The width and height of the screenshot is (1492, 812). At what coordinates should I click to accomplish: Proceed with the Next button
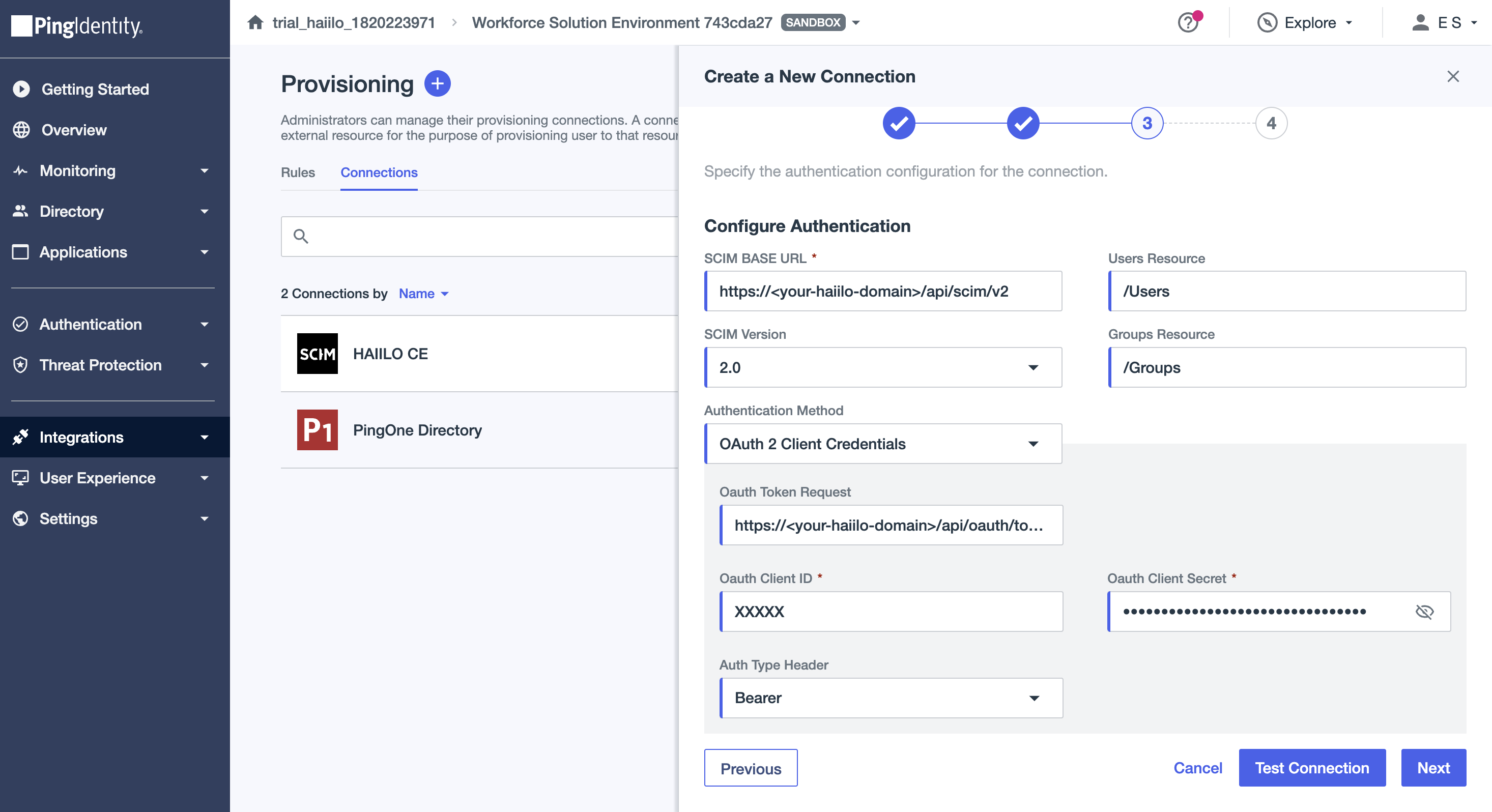point(1433,768)
